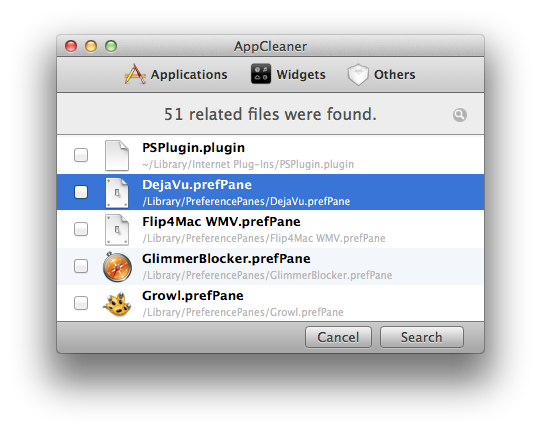Viewport: 541px width, 432px height.
Task: Click the GlimmerBlocker compass icon
Action: click(x=117, y=267)
